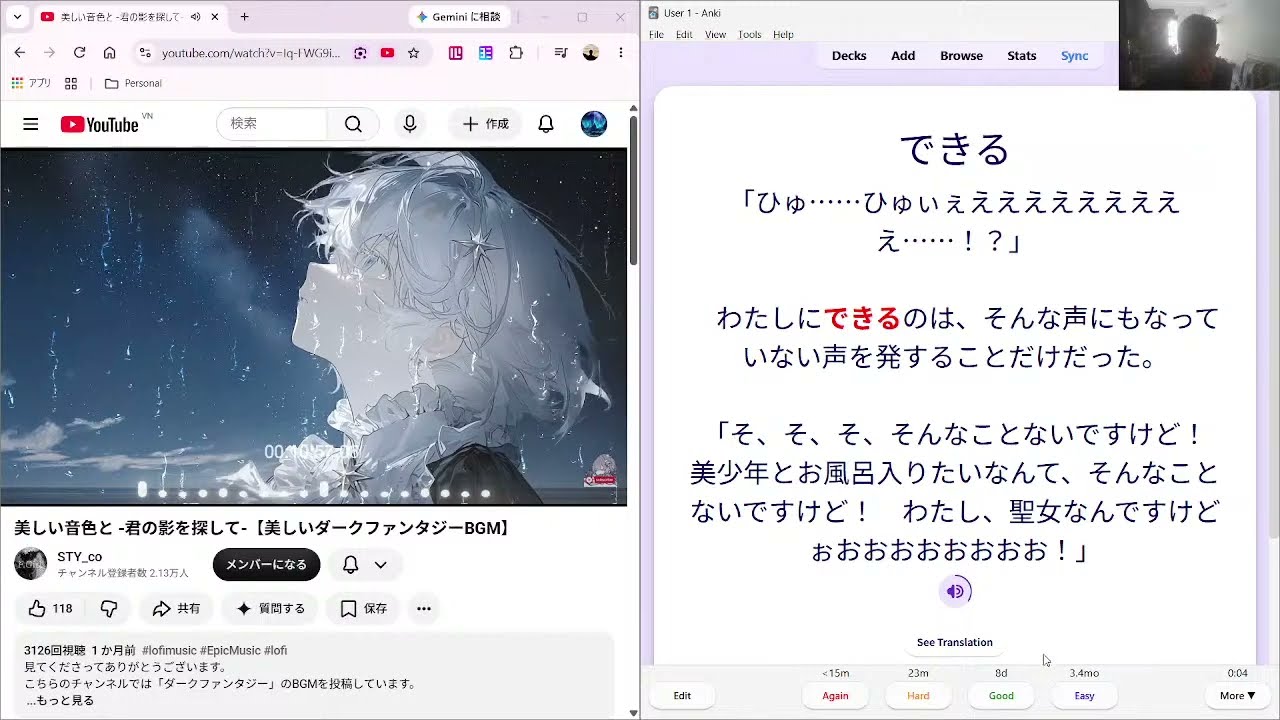Mute audio on the YouTube tab
Viewport: 1280px width, 720px height.
[195, 17]
